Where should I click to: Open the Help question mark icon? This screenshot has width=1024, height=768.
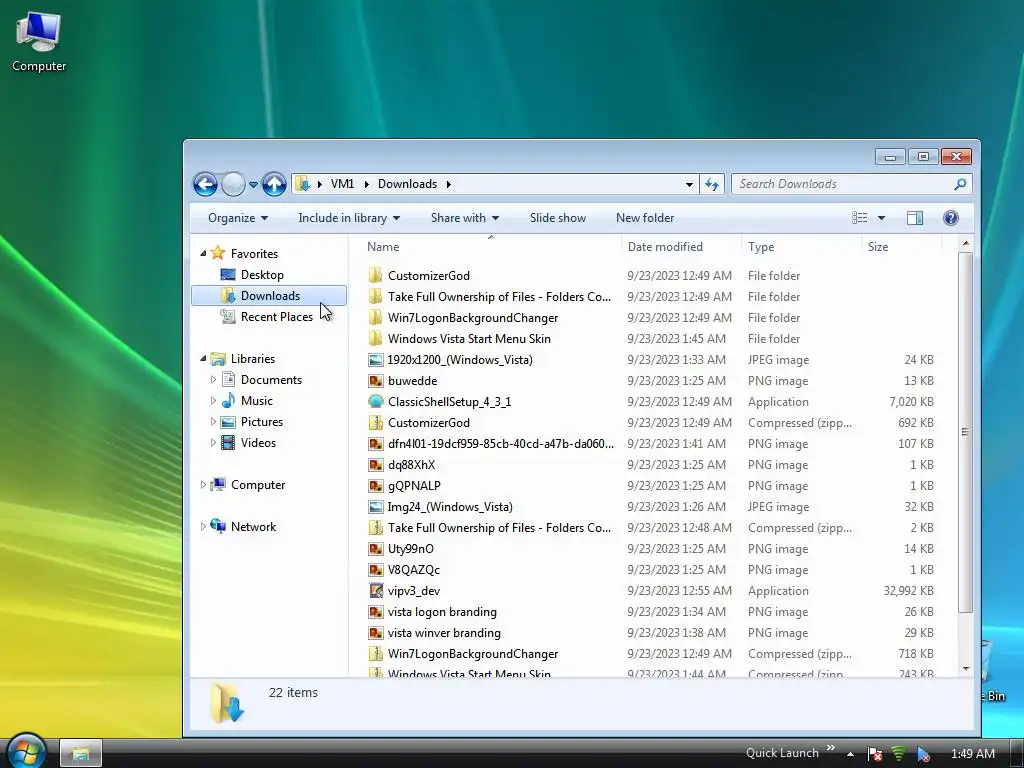(x=951, y=218)
